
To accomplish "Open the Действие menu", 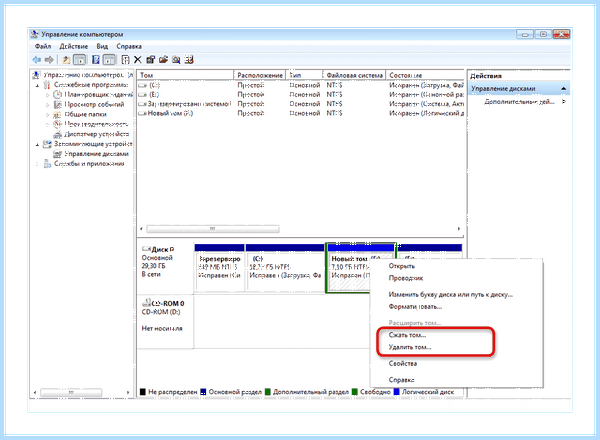I will click(73, 46).
